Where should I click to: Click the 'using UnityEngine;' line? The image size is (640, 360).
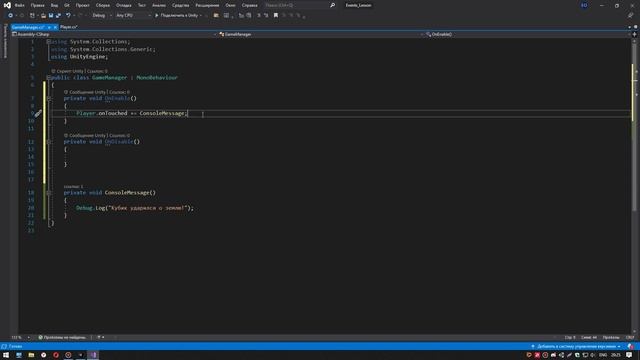[79, 57]
